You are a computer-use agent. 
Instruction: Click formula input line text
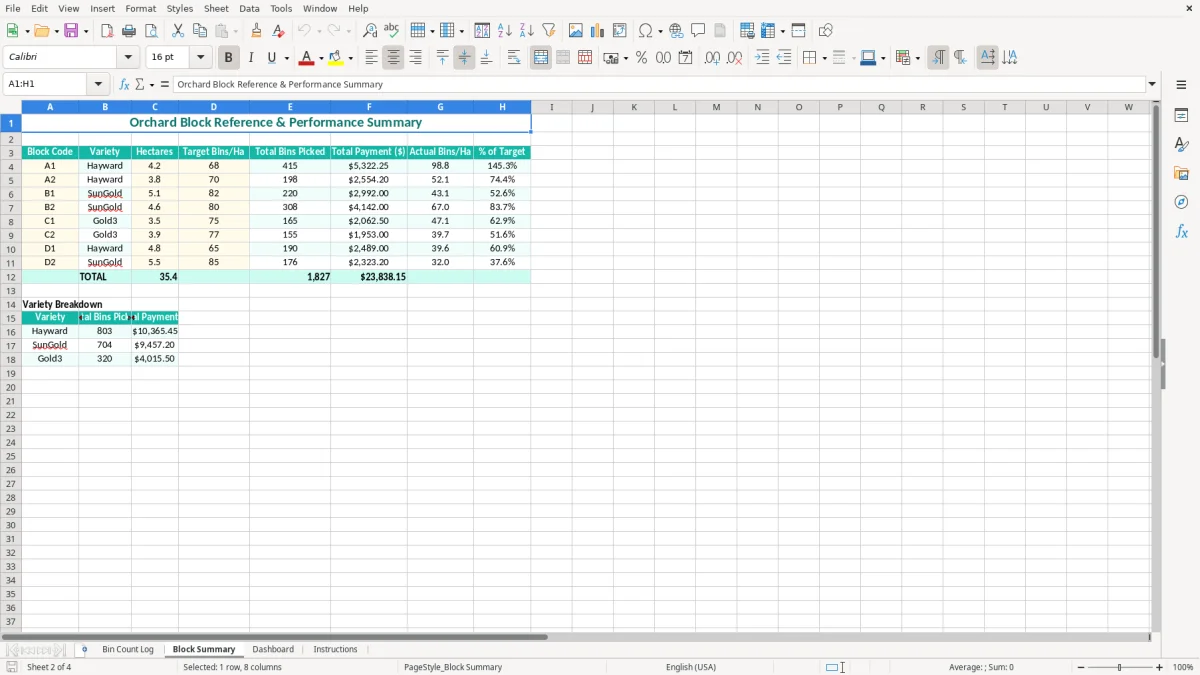click(x=280, y=85)
